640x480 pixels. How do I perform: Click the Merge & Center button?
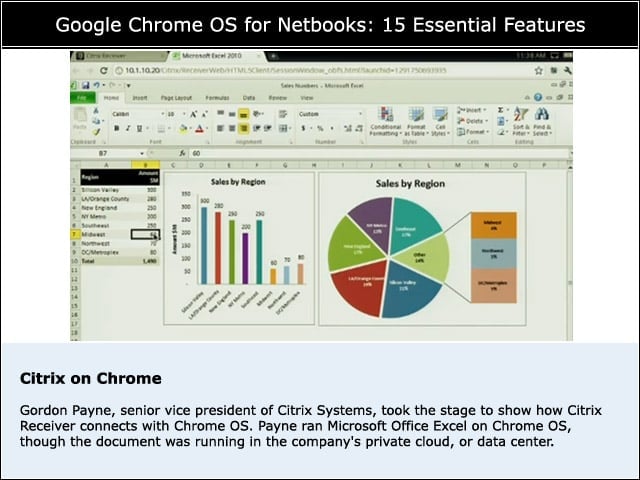[x=284, y=128]
